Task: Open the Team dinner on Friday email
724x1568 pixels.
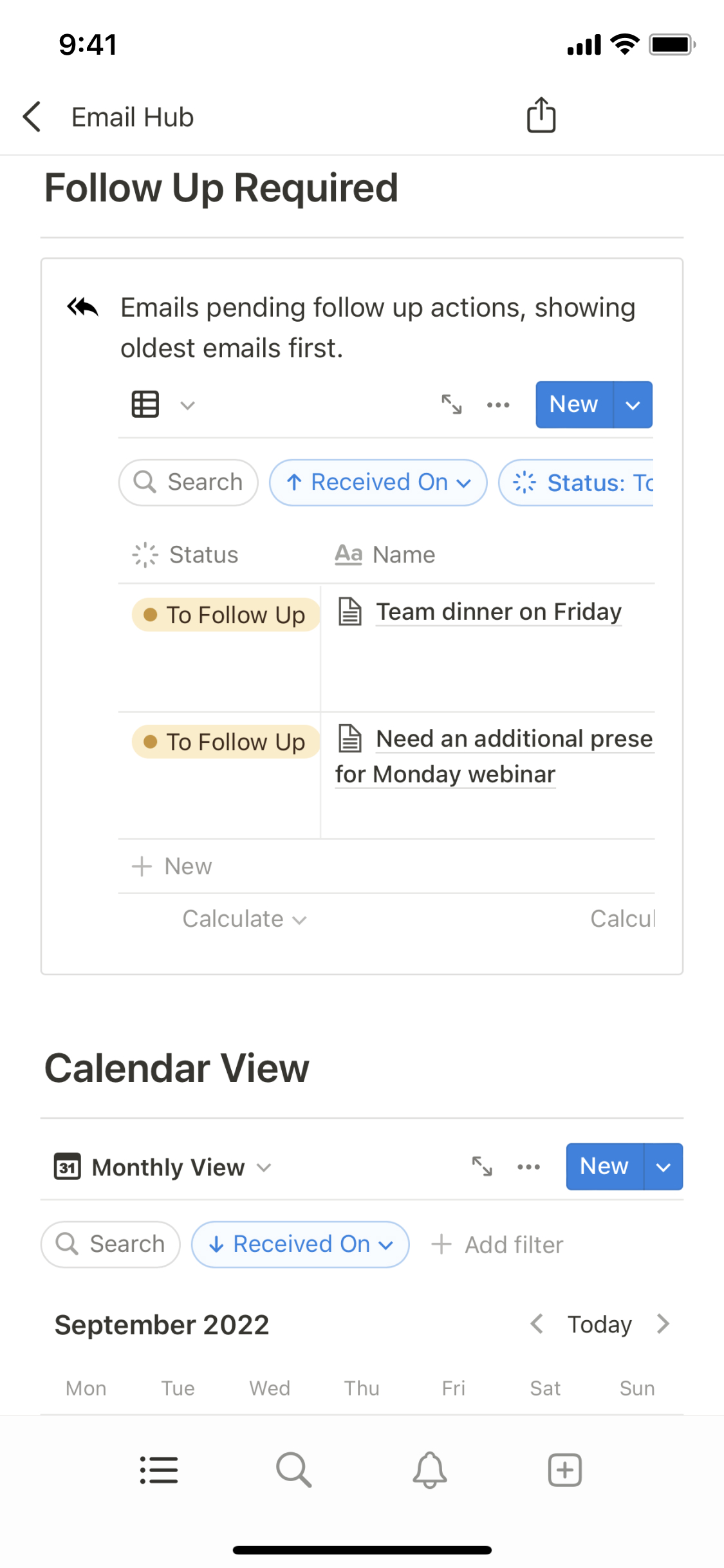Action: coord(498,611)
